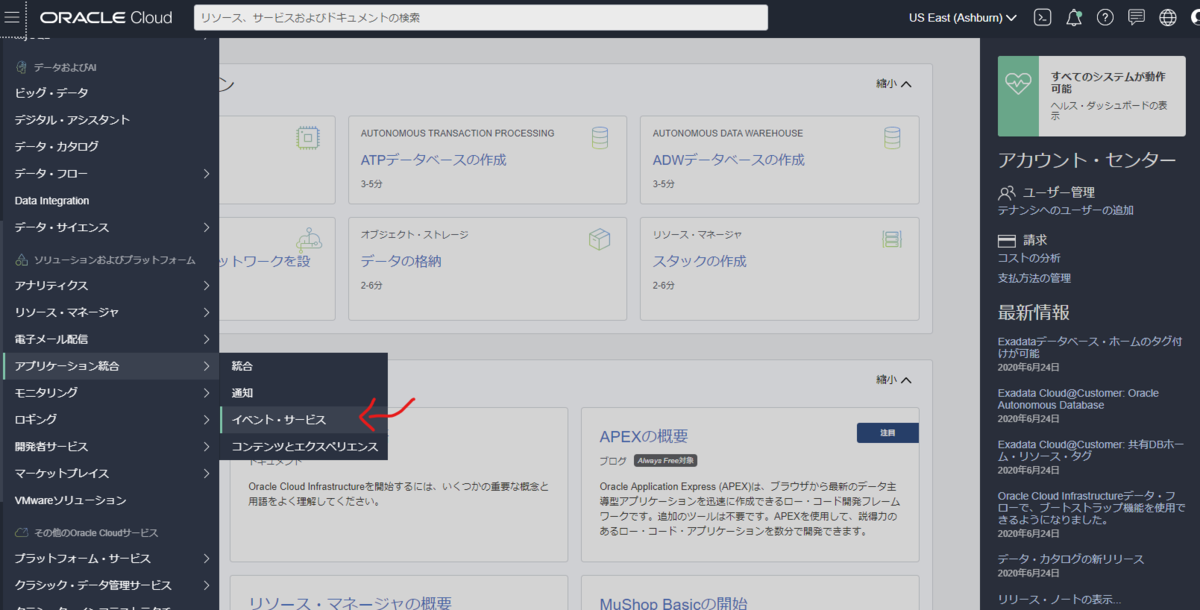1200x610 pixels.
Task: Expand the アナリティクス submenu
Action: click(206, 286)
